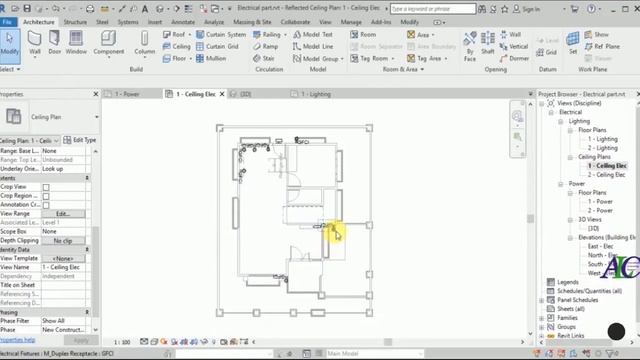Viewport: 640px width, 360px height.
Task: Select the Column tool
Action: coord(144,43)
